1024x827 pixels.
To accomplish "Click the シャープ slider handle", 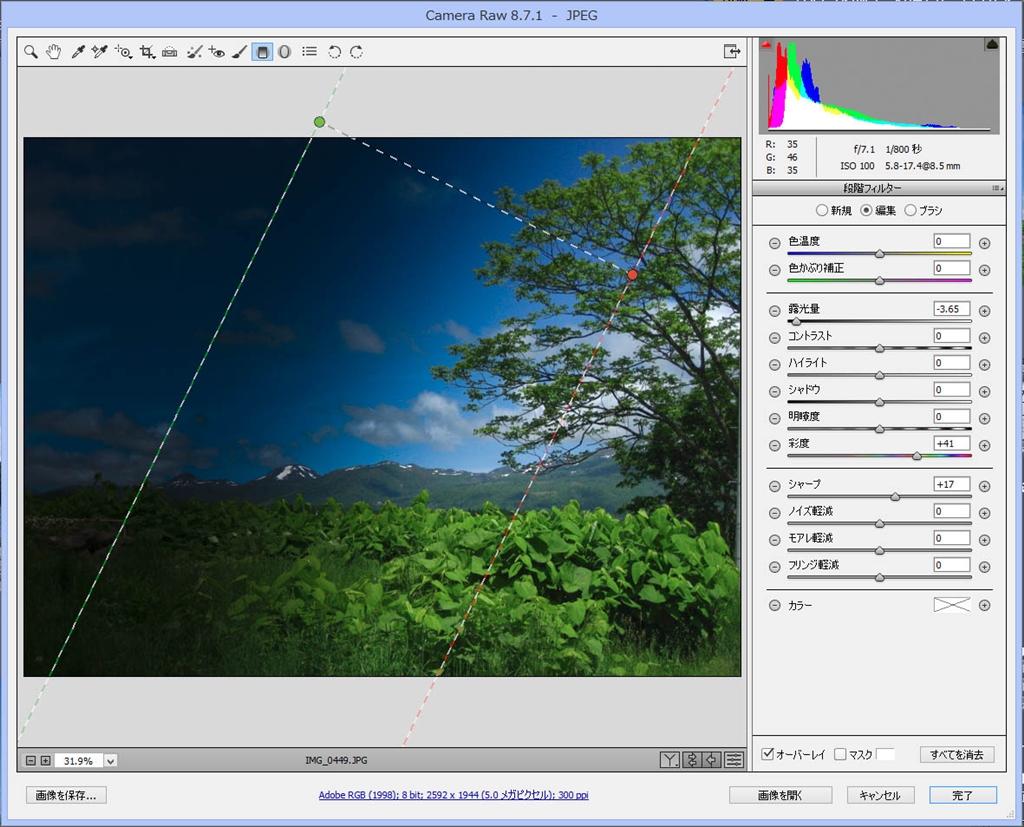I will [895, 496].
